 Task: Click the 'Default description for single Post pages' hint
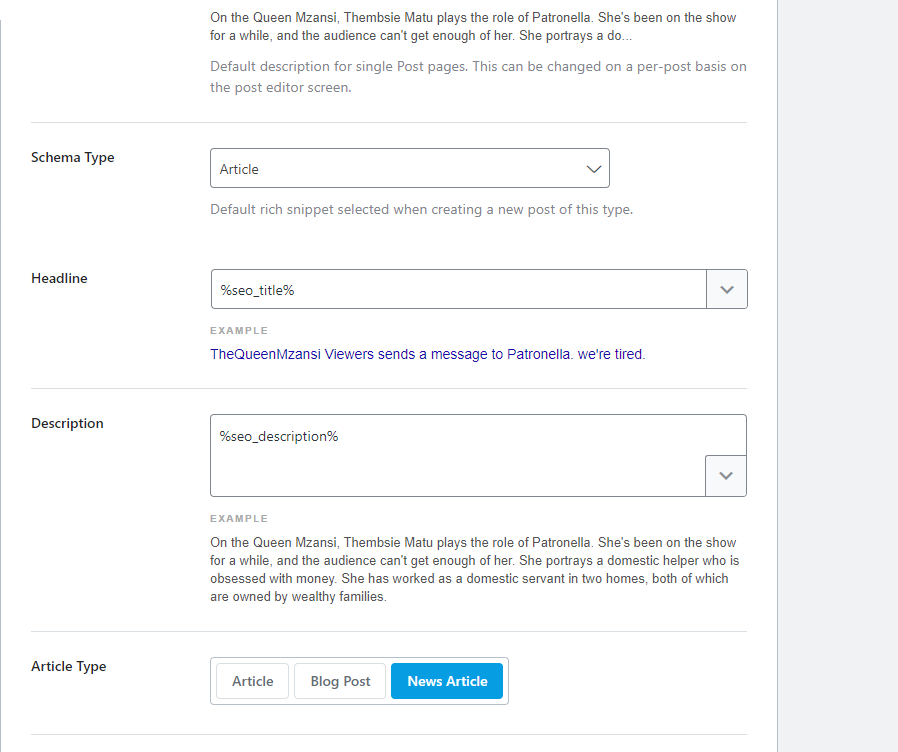click(478, 77)
